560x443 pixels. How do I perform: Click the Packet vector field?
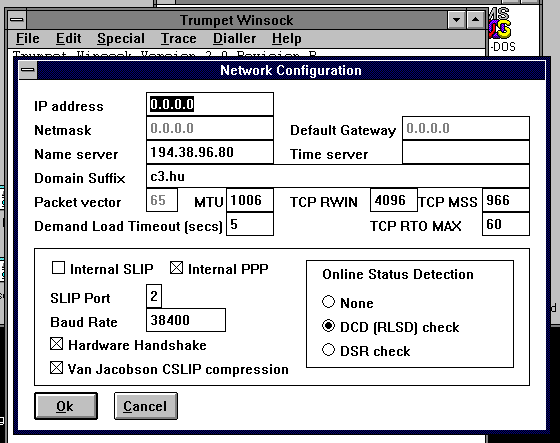[162, 200]
